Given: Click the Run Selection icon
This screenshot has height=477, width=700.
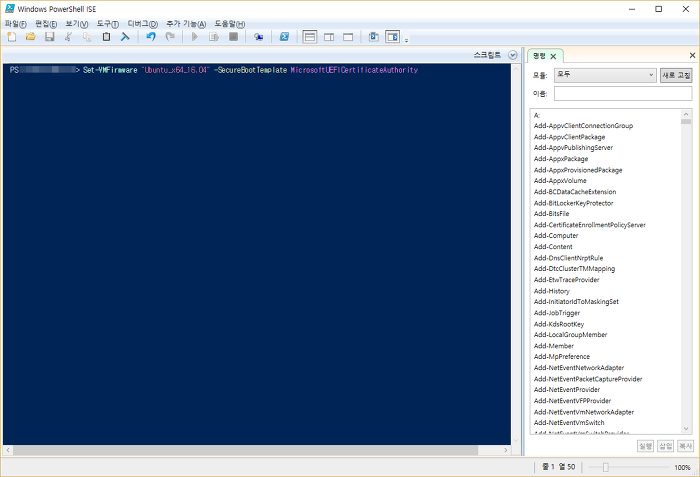Looking at the screenshot, I should pos(214,37).
